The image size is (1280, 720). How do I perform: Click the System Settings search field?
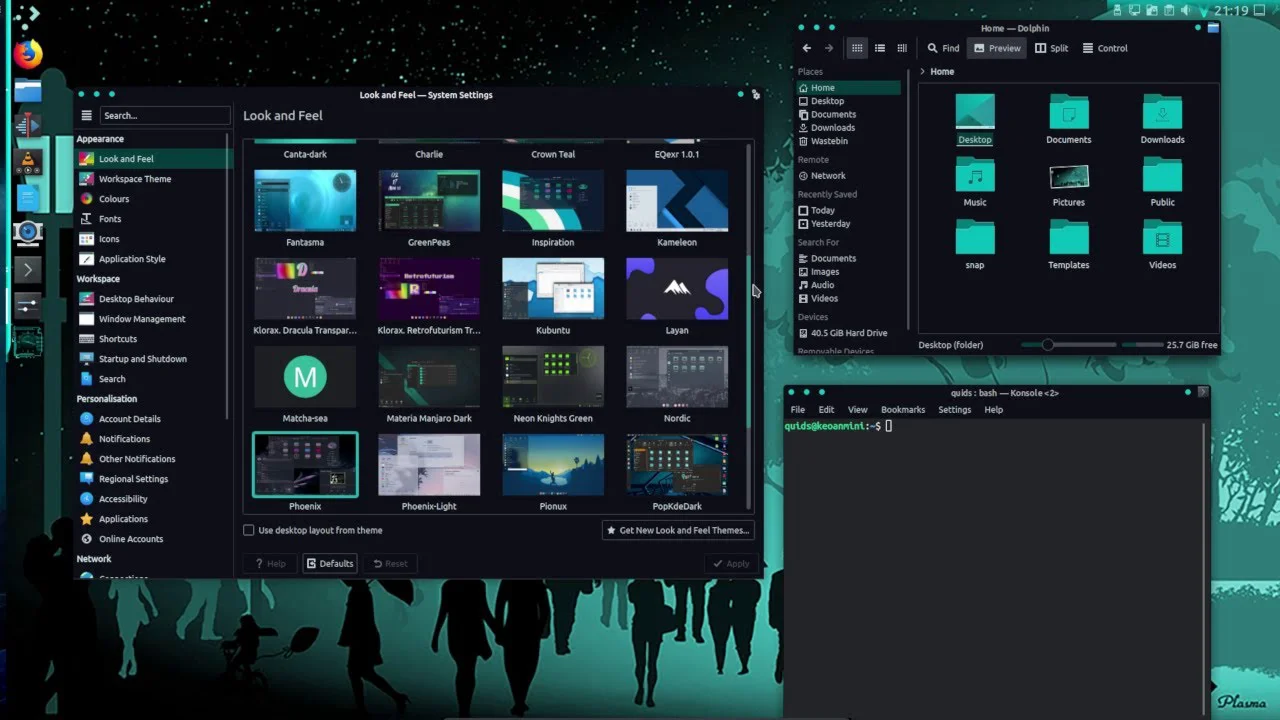pos(165,116)
